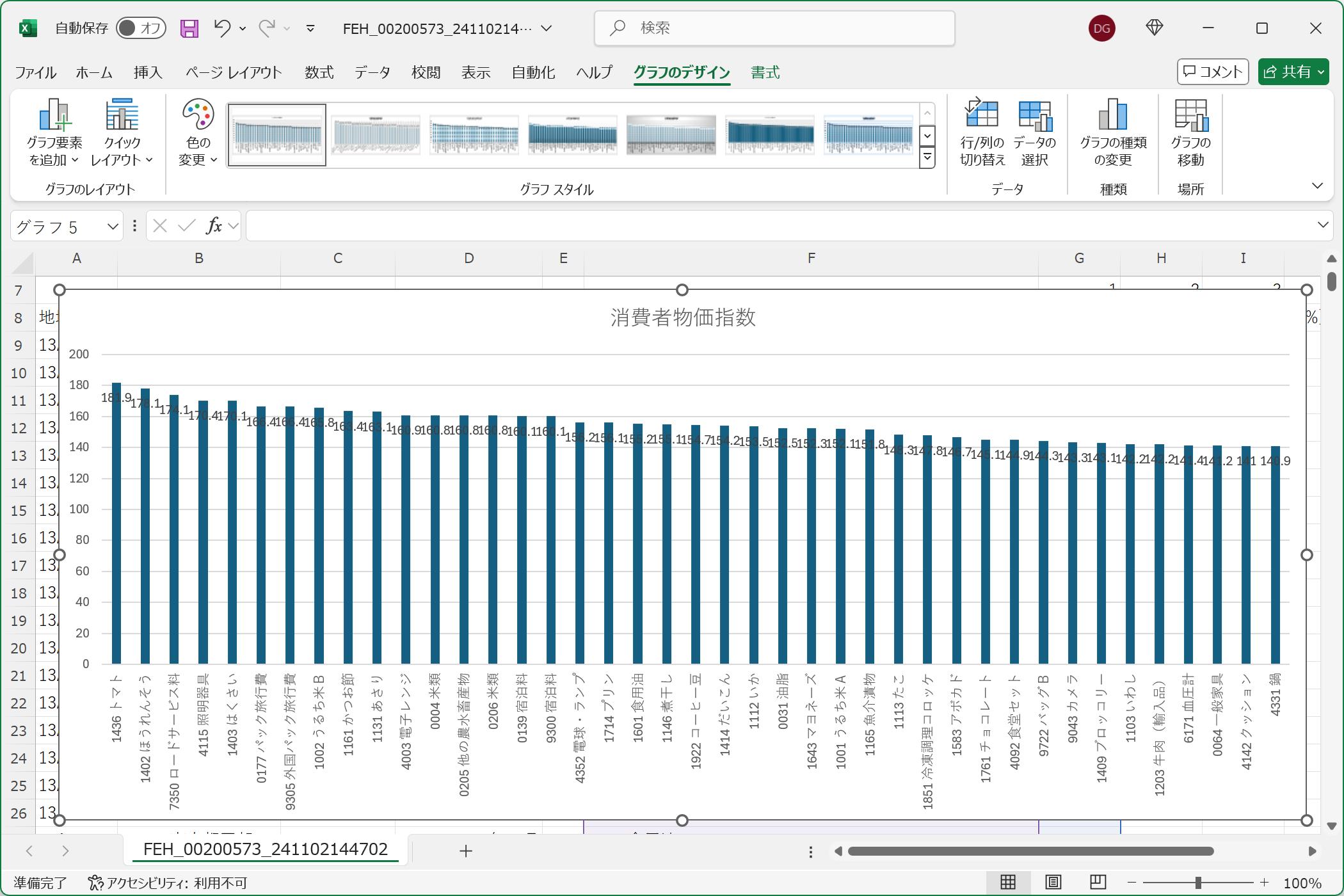Open Add Chart Element menu

click(54, 132)
